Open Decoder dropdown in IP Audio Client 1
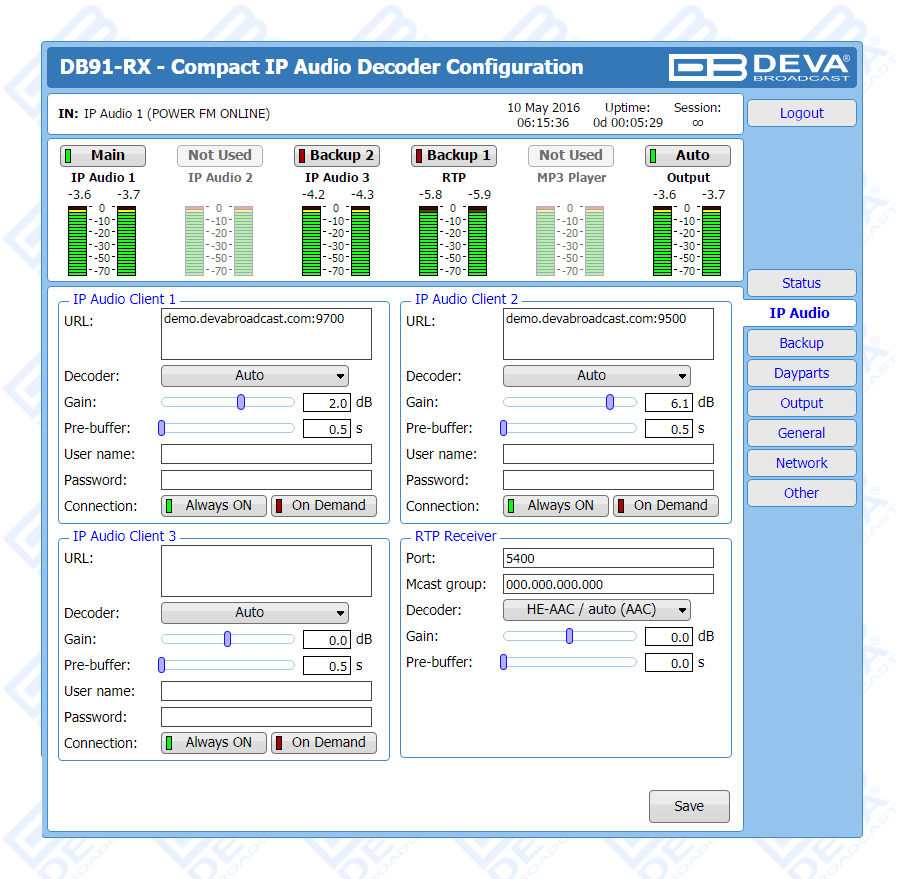Image resolution: width=904 pixels, height=879 pixels. click(x=255, y=376)
